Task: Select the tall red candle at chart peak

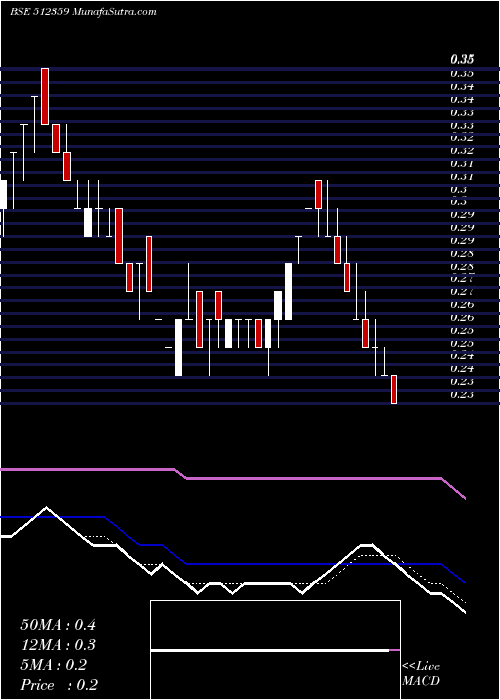Action: point(45,96)
